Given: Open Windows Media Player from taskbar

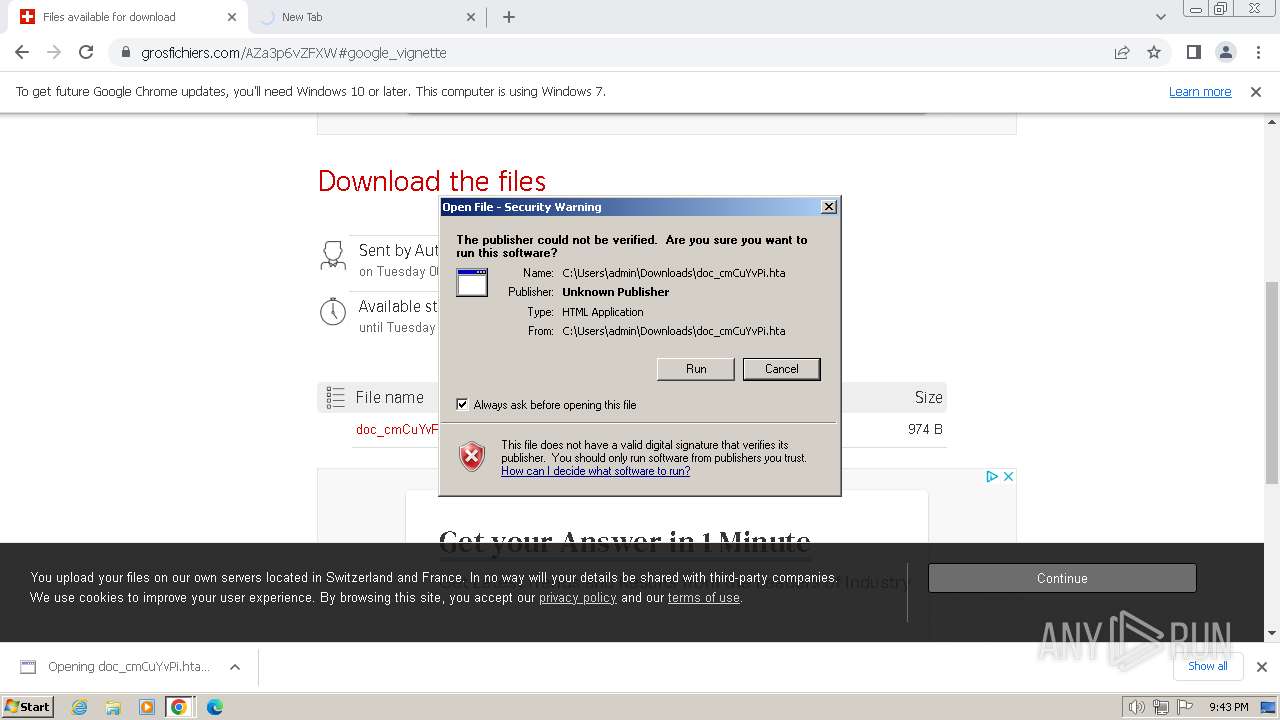Looking at the screenshot, I should click(147, 707).
